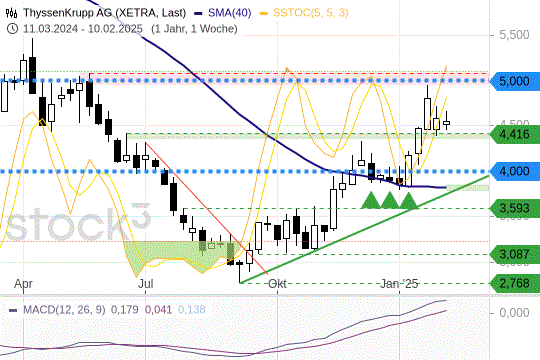Click the Apr label on time axis
Image resolution: width=540 pixels, height=360 pixels.
tap(23, 284)
